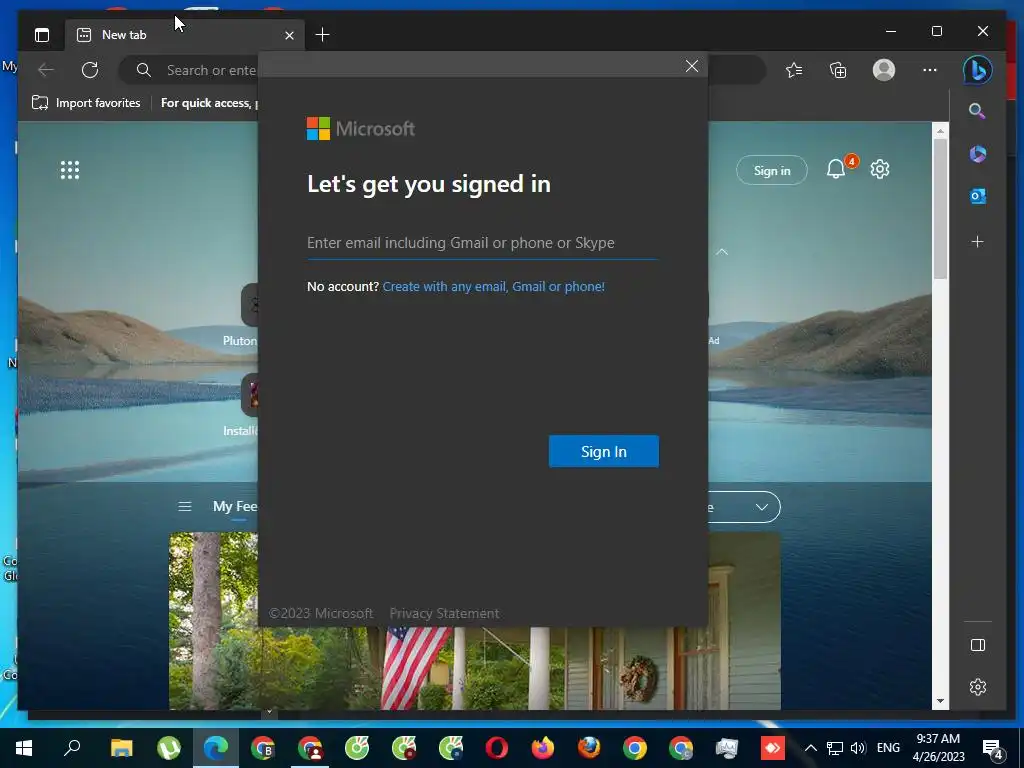Open the feed layout dropdown chevron
The image size is (1024, 768).
pos(761,507)
